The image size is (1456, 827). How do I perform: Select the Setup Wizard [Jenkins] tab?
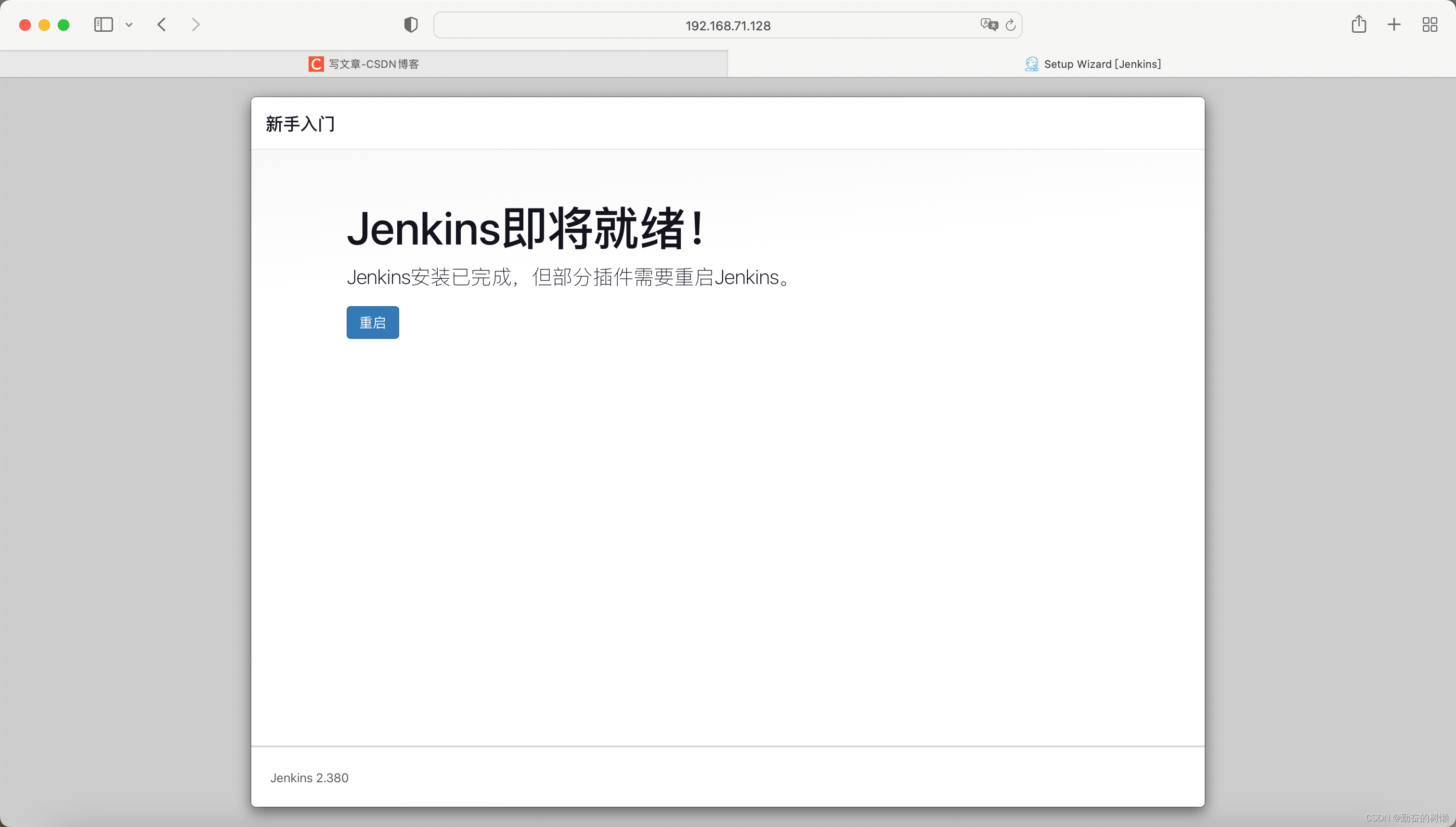pyautogui.click(x=1092, y=64)
